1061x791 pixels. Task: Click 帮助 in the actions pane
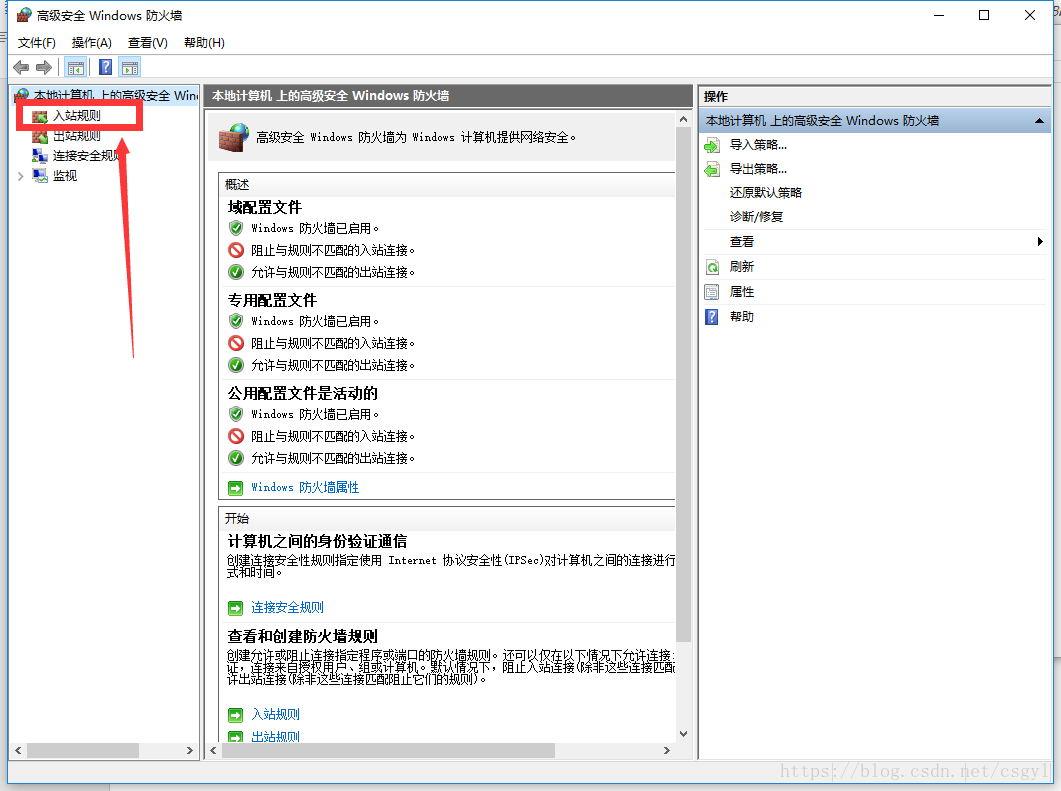point(742,317)
